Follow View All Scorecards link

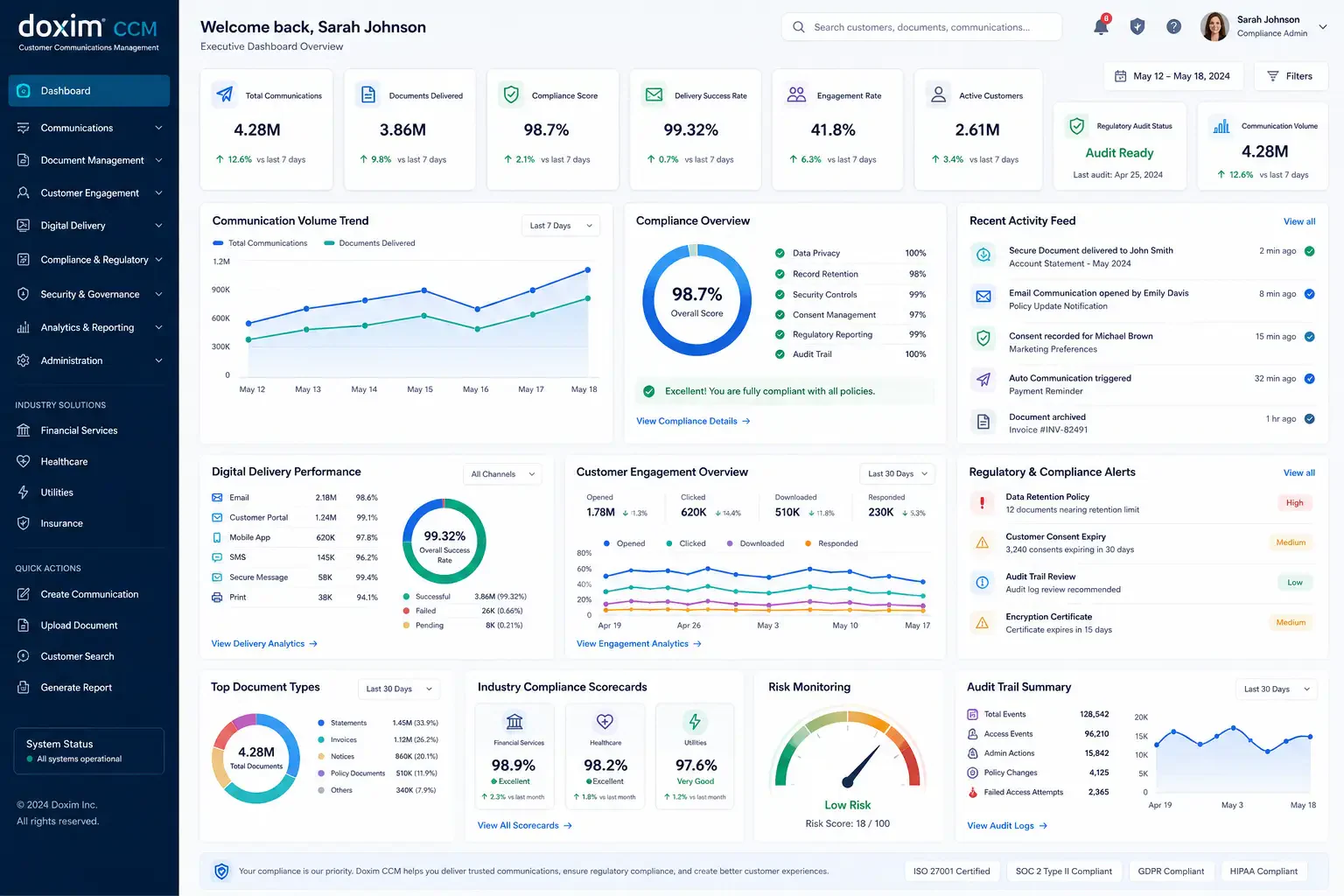525,826
